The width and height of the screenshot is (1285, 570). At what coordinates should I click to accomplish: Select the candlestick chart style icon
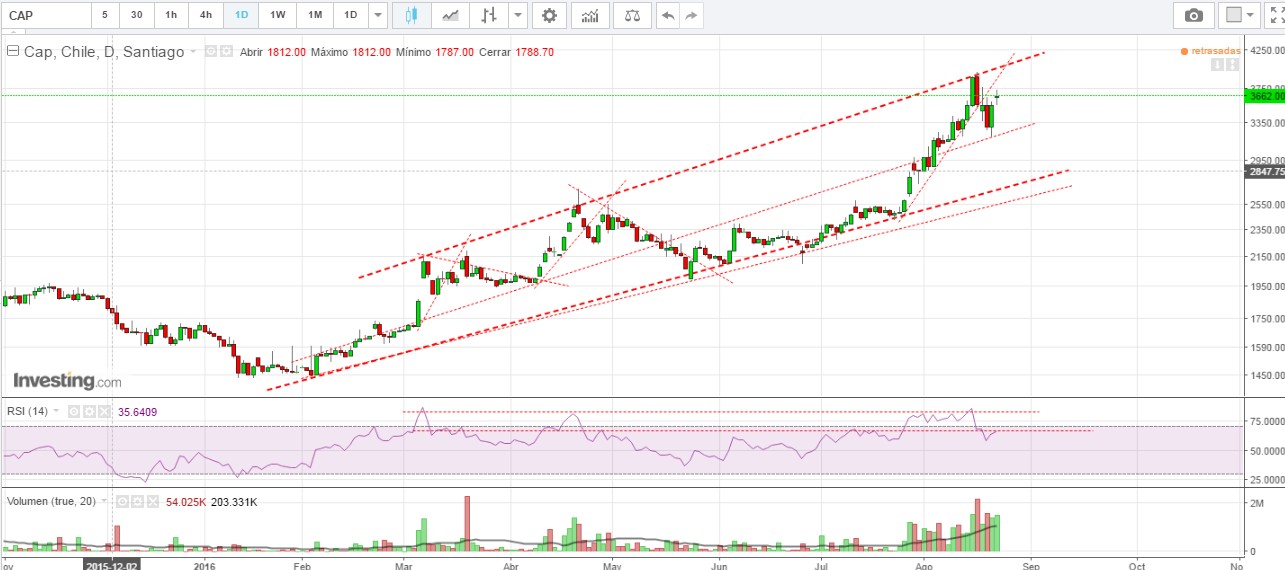point(411,15)
